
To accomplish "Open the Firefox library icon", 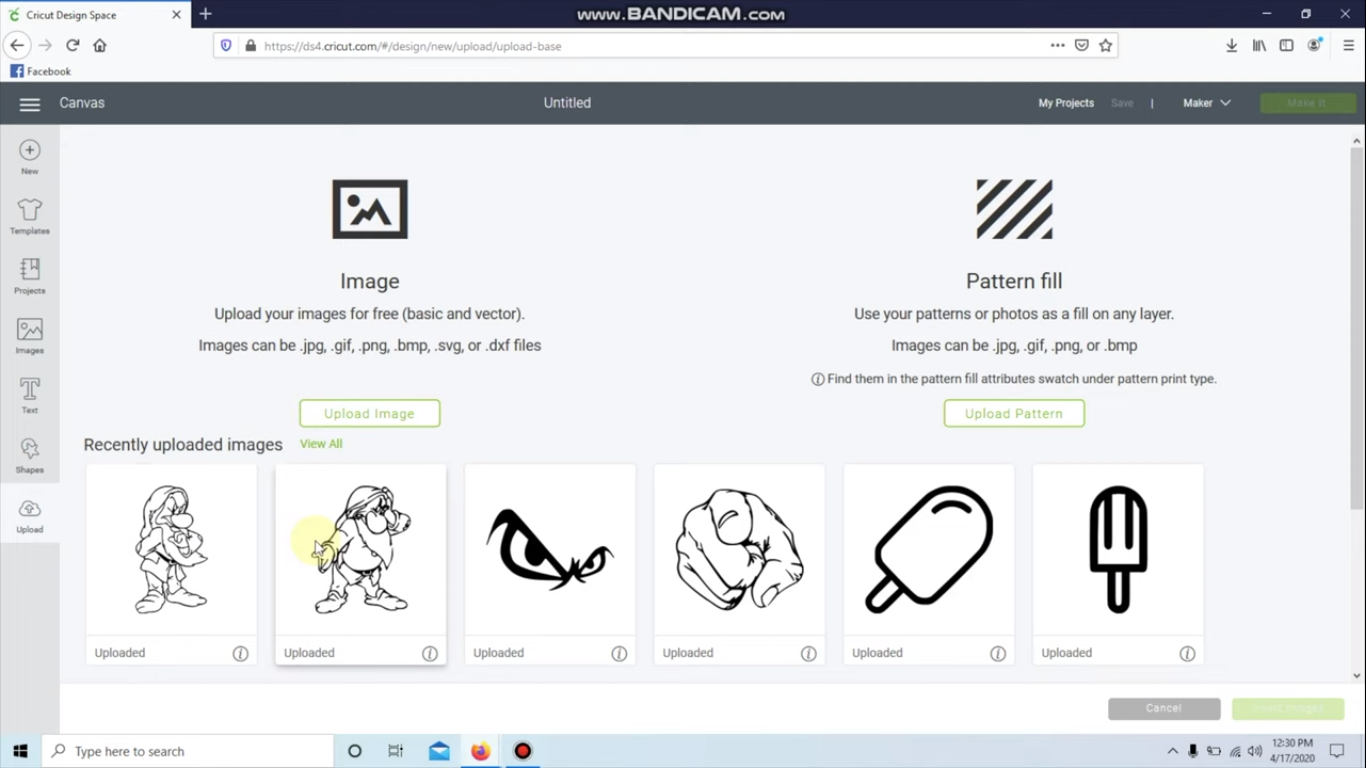I will tap(1259, 45).
